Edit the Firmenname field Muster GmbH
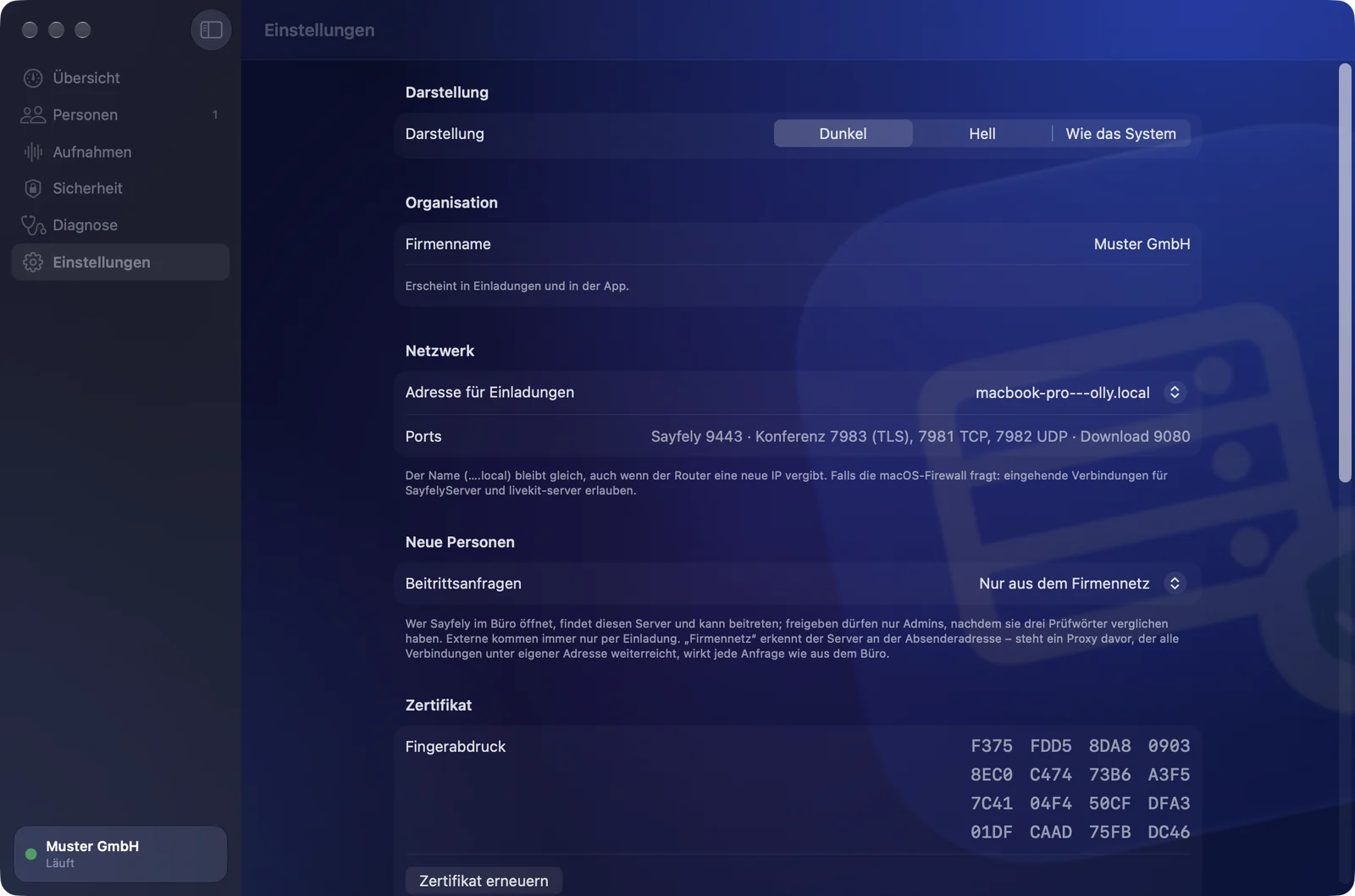The image size is (1355, 896). 1142,244
